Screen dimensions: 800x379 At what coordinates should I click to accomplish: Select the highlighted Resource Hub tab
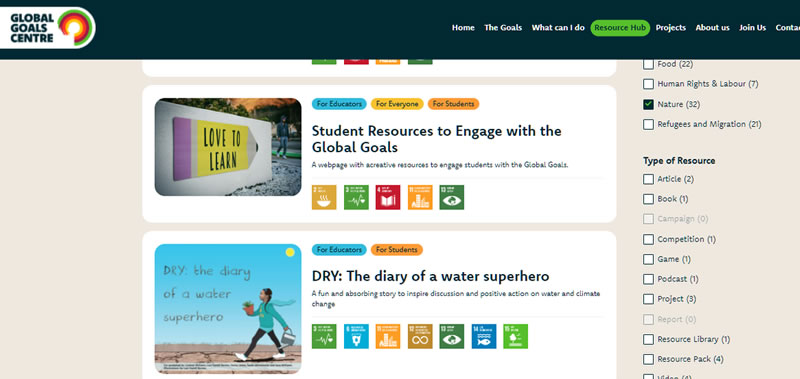pyautogui.click(x=620, y=28)
